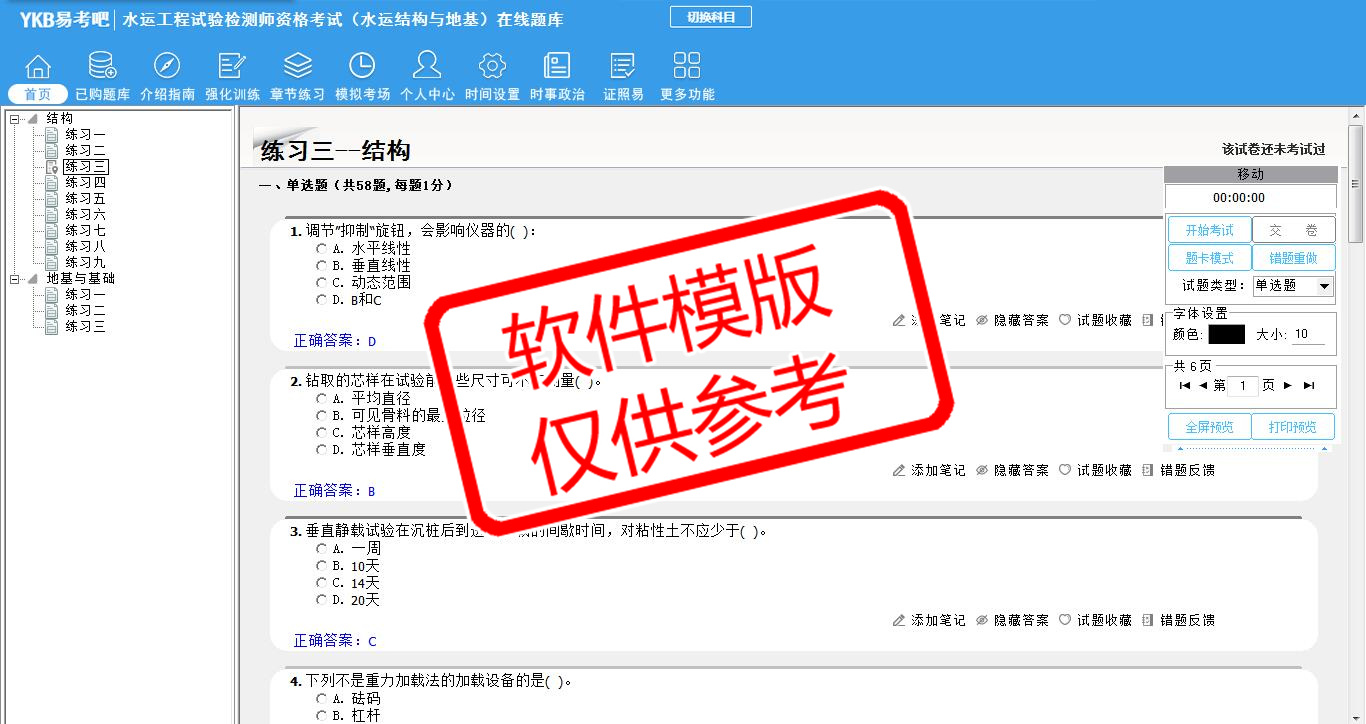Viewport: 1366px width, 724px height.
Task: Click the page number input field
Action: pyautogui.click(x=1242, y=386)
